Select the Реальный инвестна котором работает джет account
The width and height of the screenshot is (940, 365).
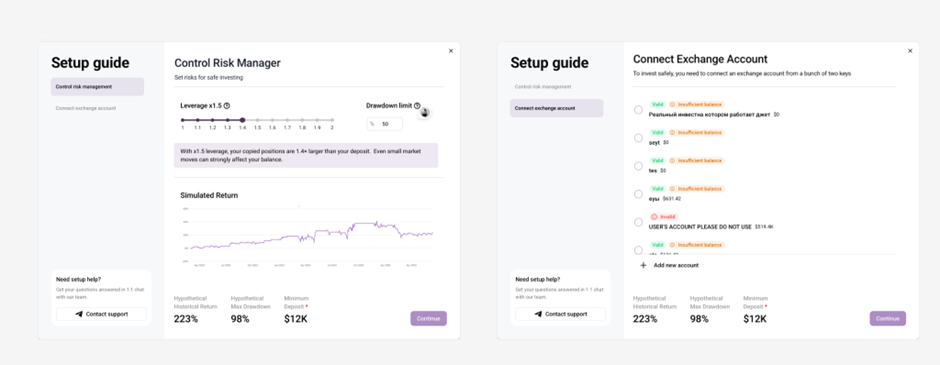click(638, 110)
